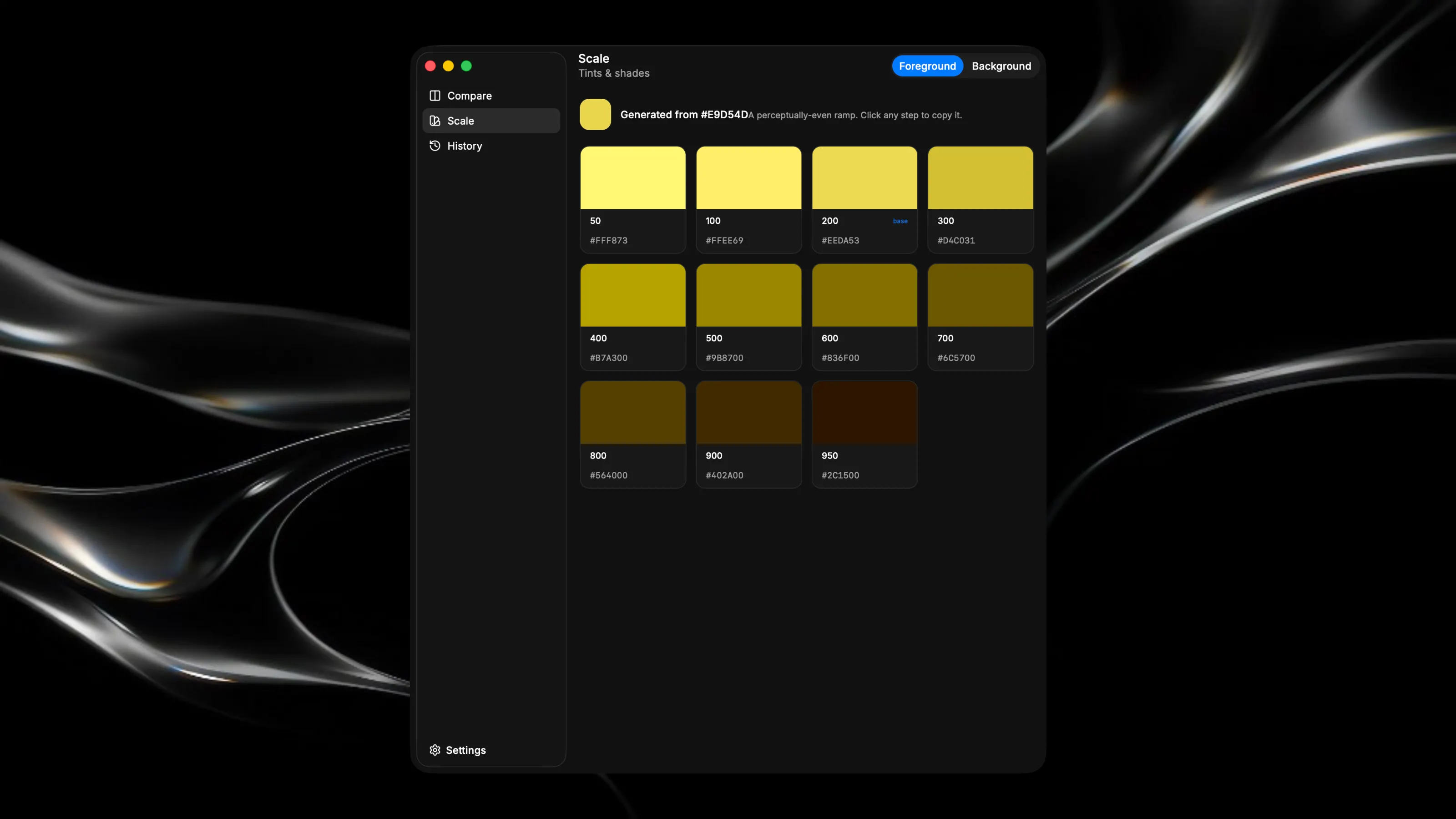Screen dimensions: 1456x819
Task: Click the blue 'base' tag
Action: [x=900, y=221]
